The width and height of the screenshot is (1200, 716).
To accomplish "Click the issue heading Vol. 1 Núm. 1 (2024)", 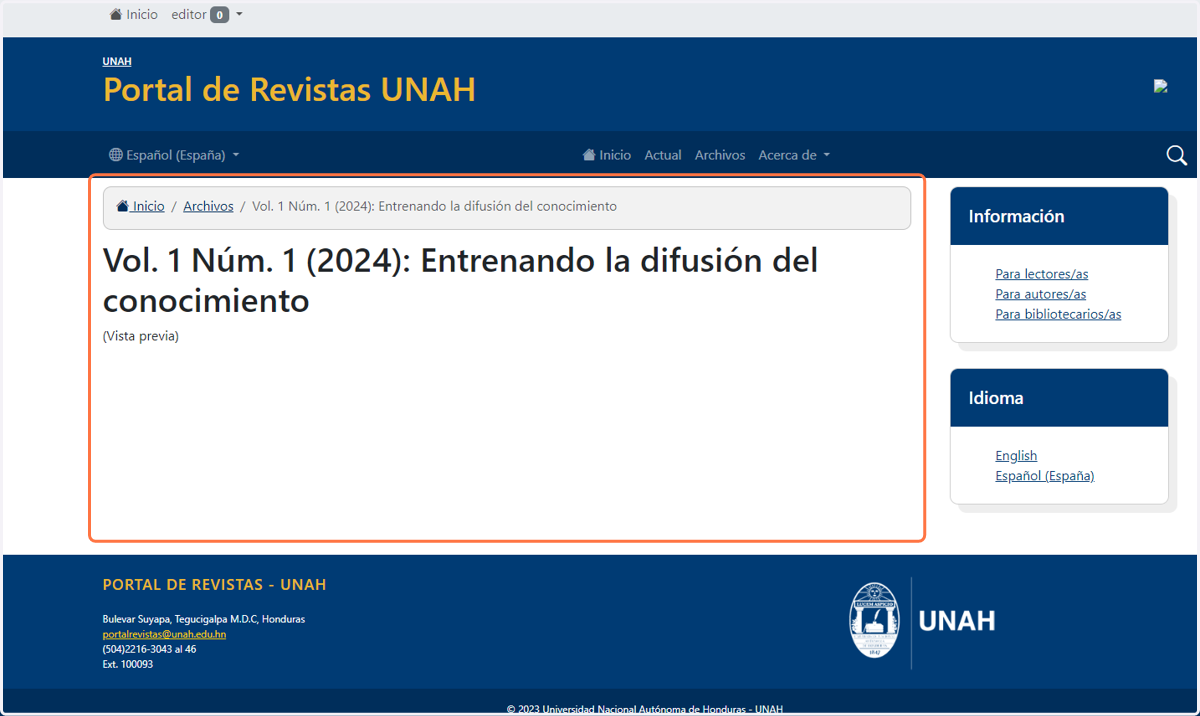I will click(x=460, y=281).
